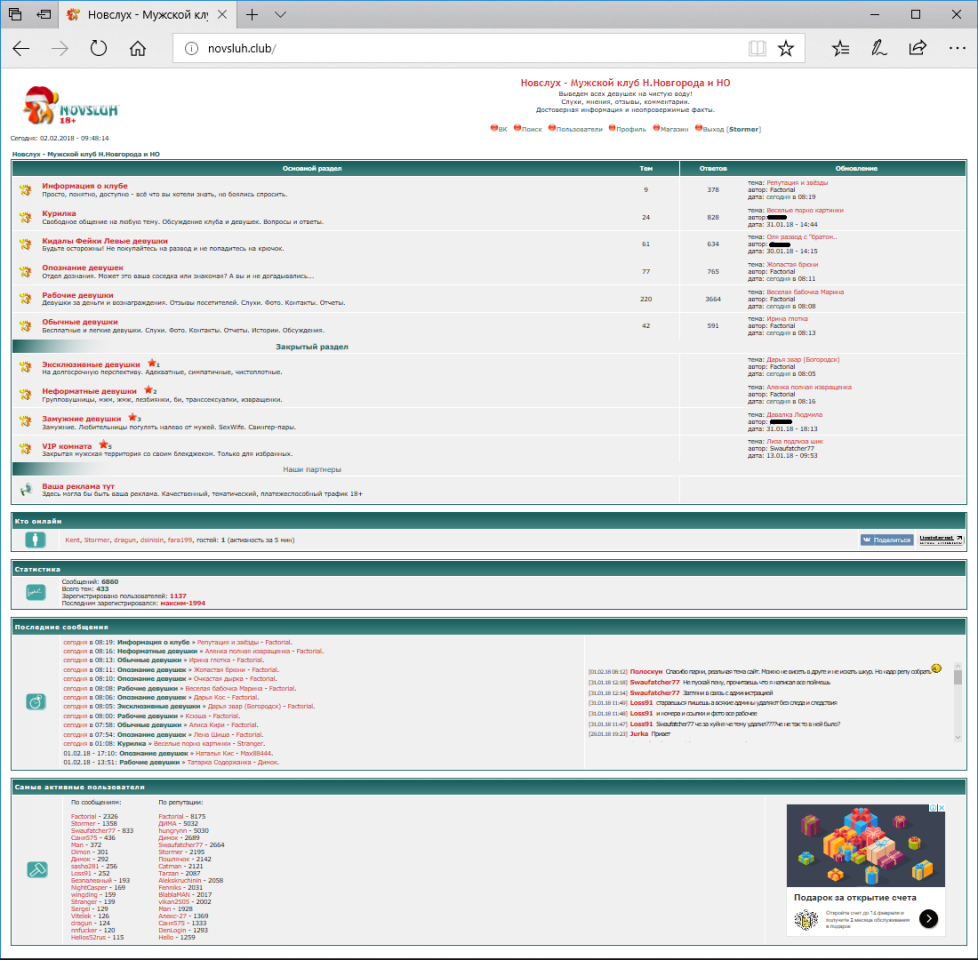Screen dimensions: 978x960
Task: Click the Кто онлайн person icon
Action: coord(35,540)
